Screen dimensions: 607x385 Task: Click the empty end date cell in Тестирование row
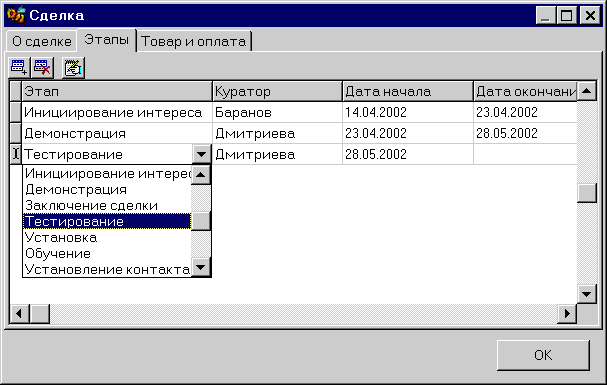point(525,154)
